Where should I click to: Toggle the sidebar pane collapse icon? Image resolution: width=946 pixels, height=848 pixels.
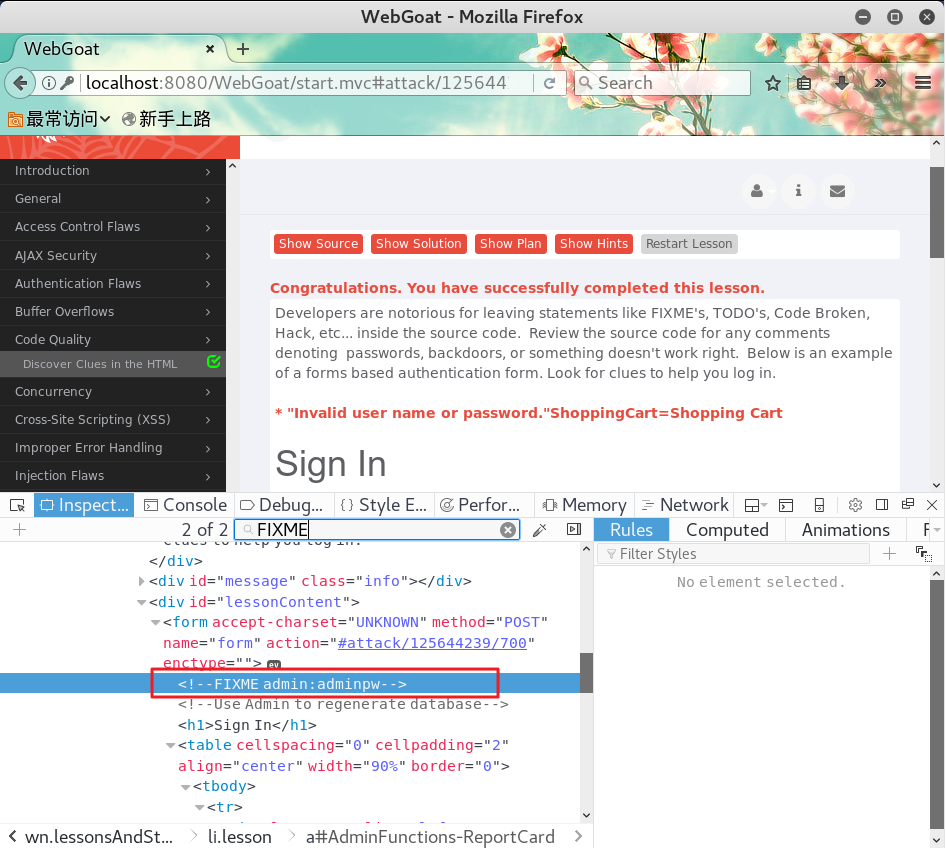[x=574, y=530]
